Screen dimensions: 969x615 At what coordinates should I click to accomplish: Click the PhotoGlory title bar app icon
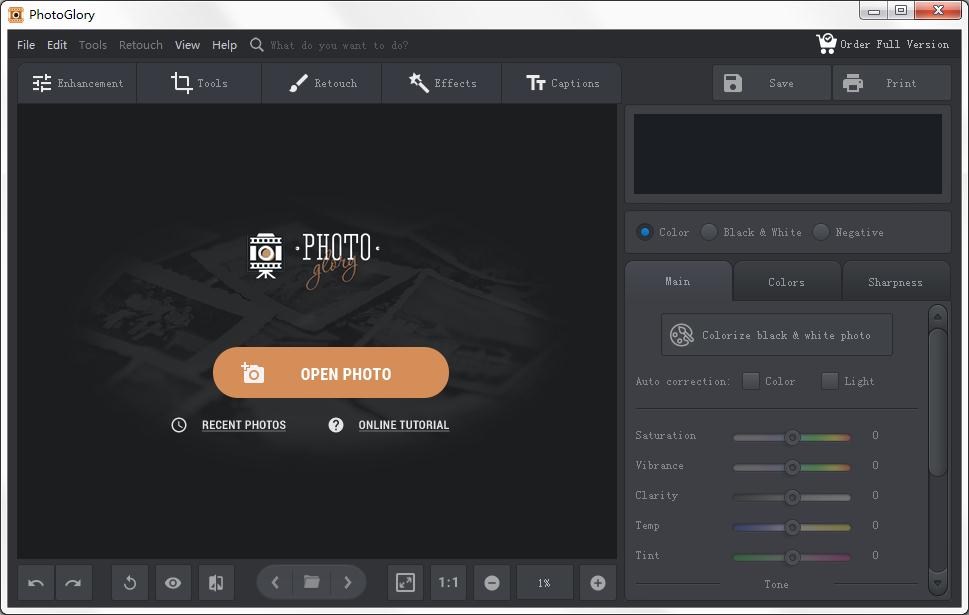tap(15, 14)
